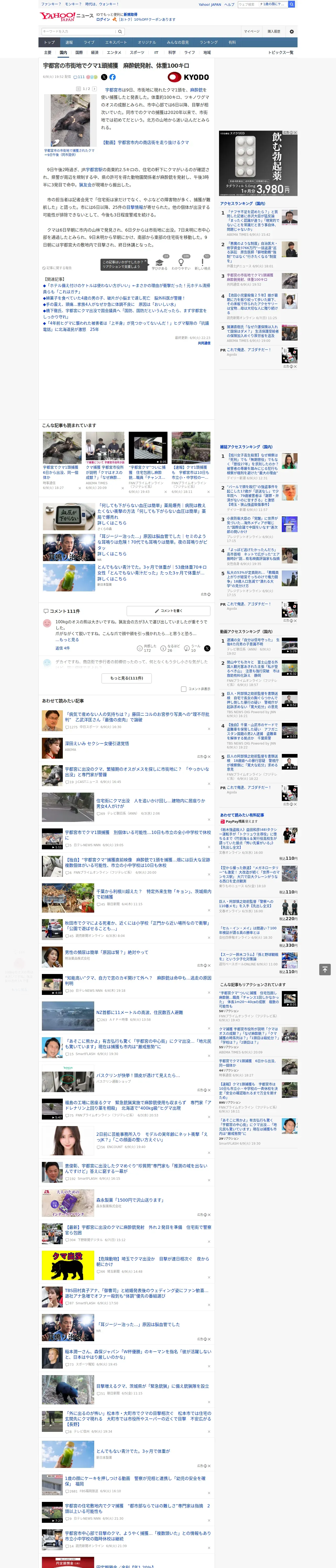Click the KYODO news logo

(188, 77)
